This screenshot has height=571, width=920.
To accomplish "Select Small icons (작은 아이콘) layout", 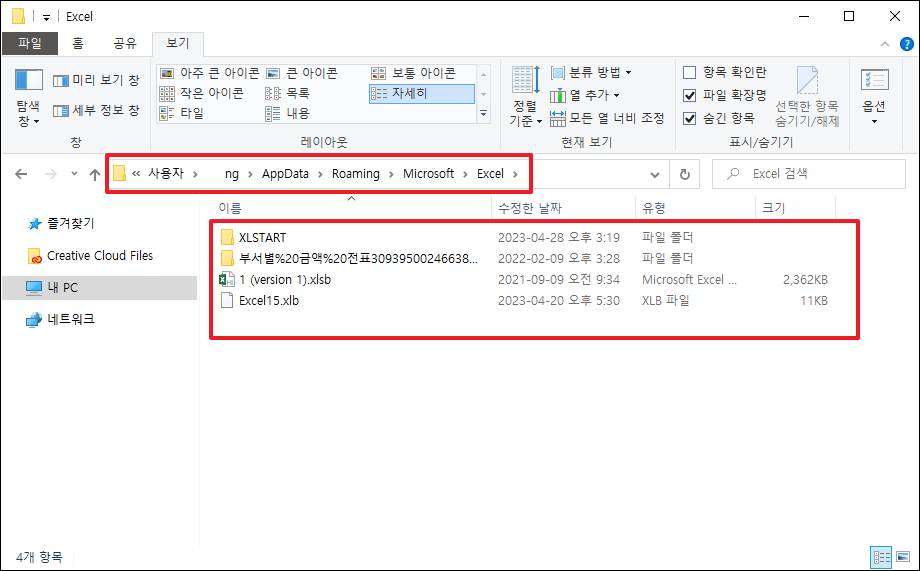I will 202,93.
